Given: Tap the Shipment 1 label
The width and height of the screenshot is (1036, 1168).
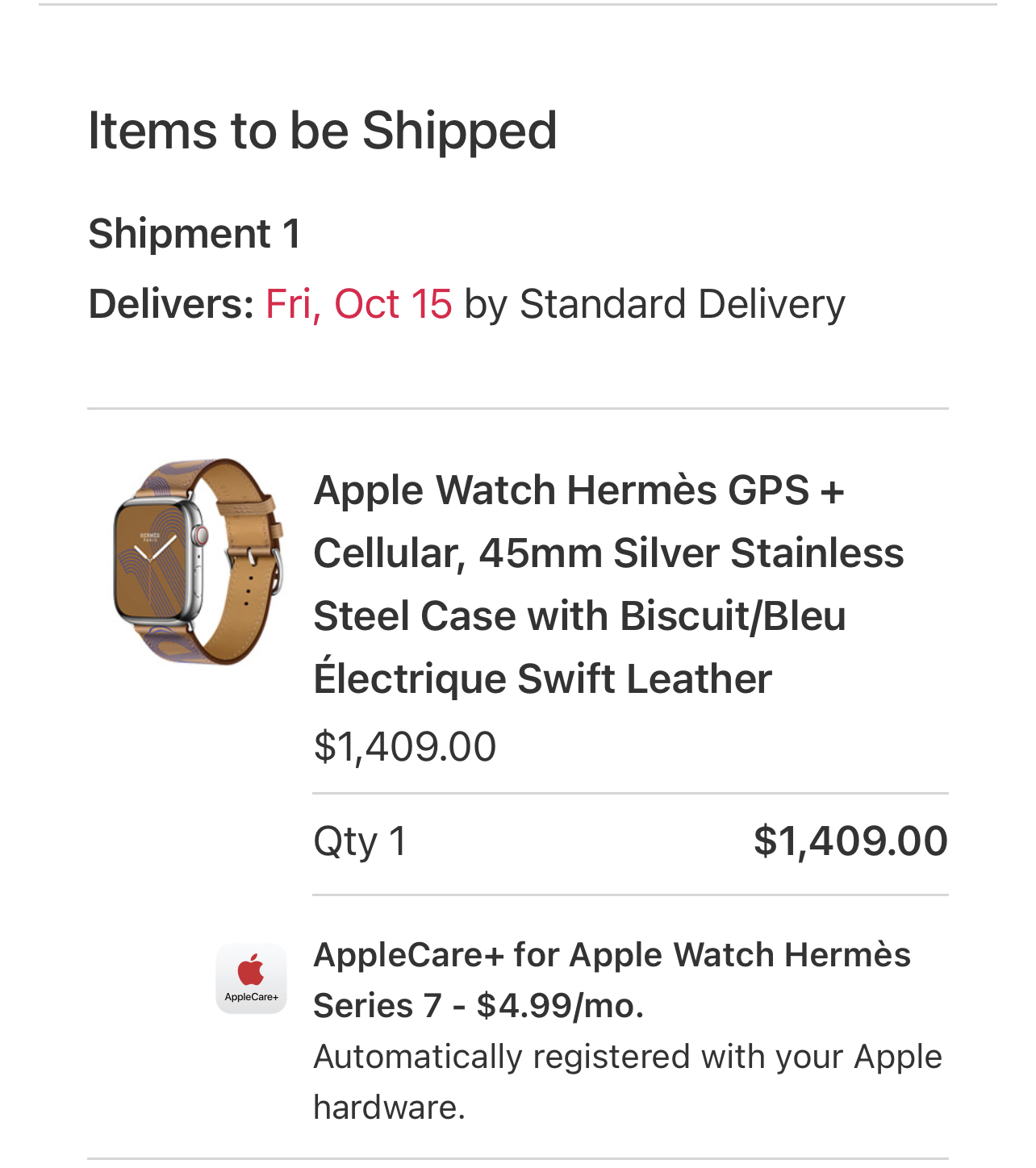Looking at the screenshot, I should point(194,234).
